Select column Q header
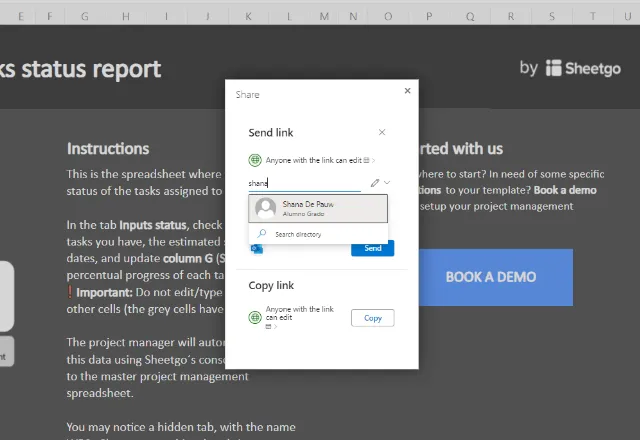The image size is (640, 440). coord(470,16)
